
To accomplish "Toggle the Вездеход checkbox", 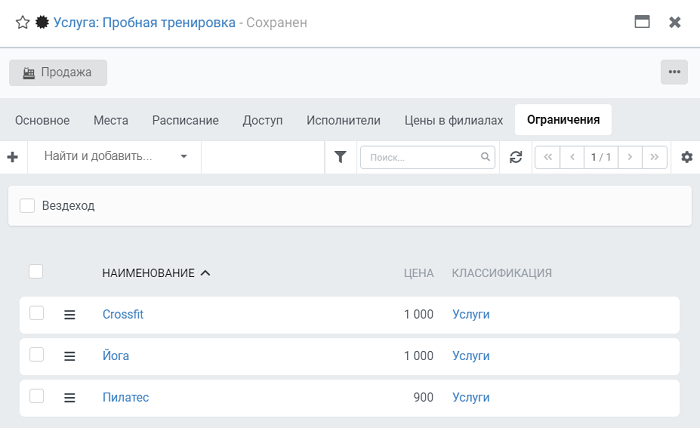I will (x=27, y=206).
